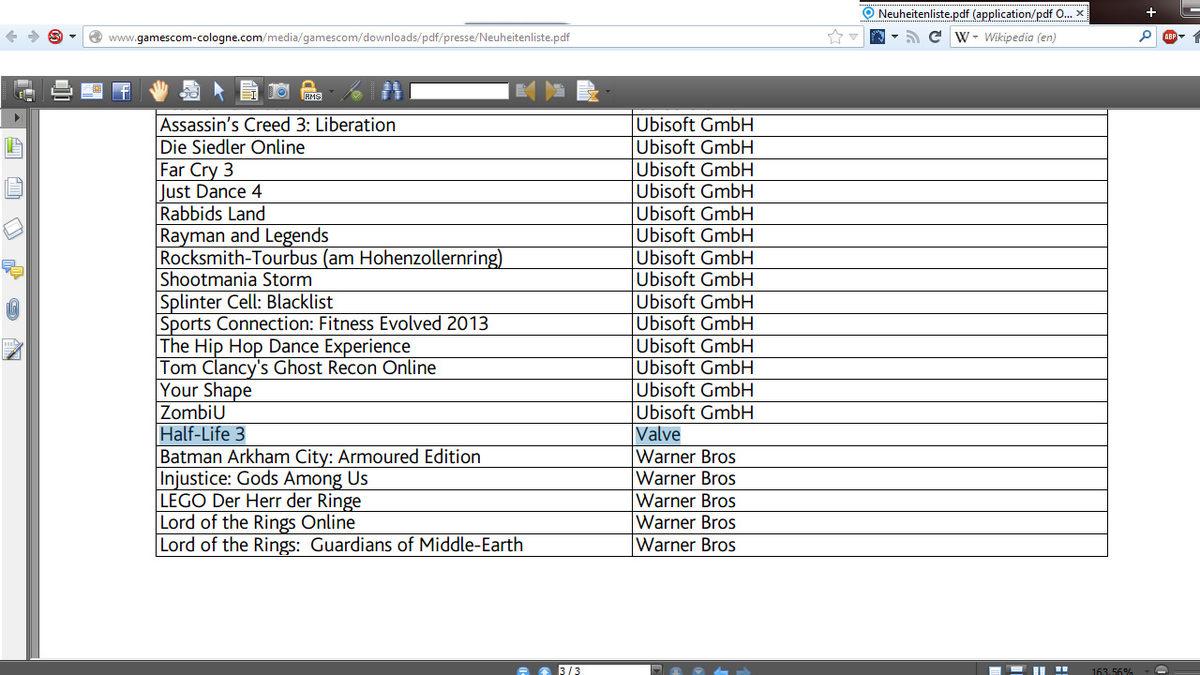Open the attachments paperclip panel
The width and height of the screenshot is (1200, 675).
13,309
